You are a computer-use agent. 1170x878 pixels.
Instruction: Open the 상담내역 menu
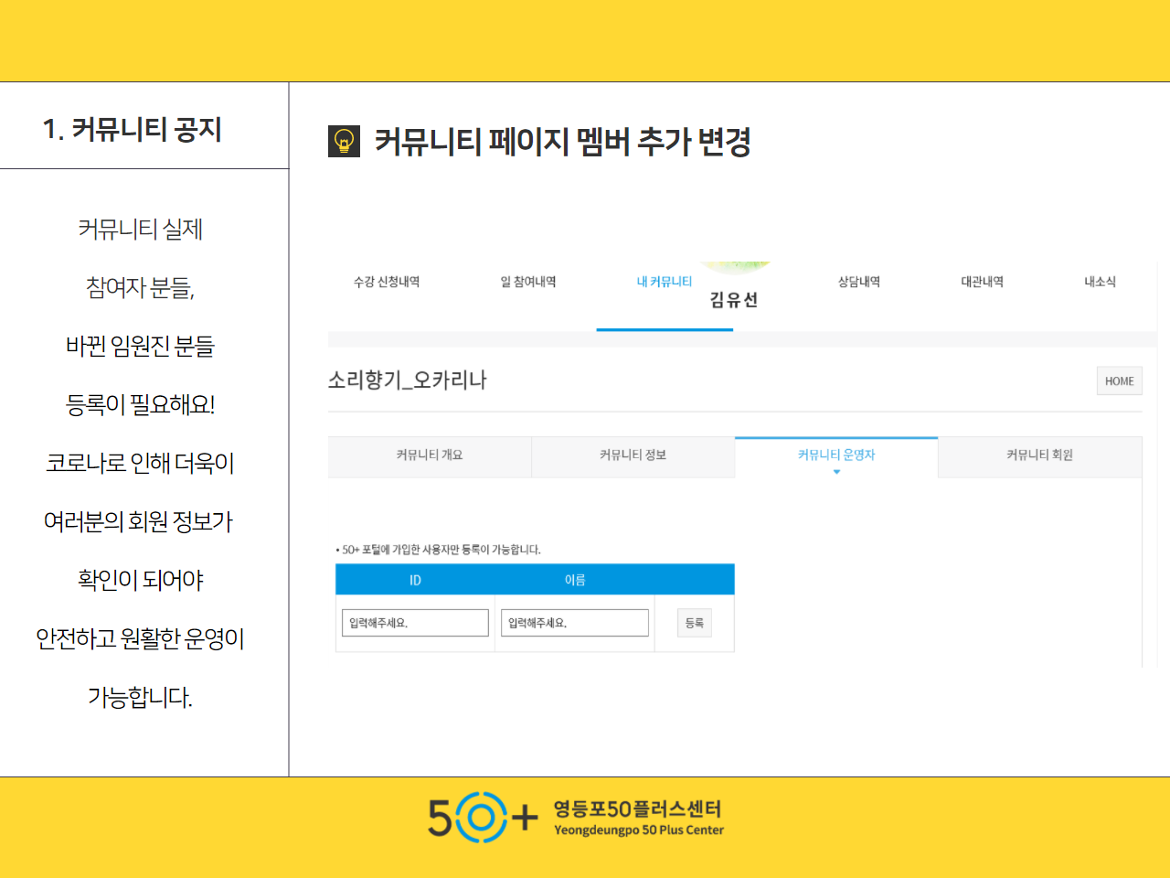tap(858, 282)
